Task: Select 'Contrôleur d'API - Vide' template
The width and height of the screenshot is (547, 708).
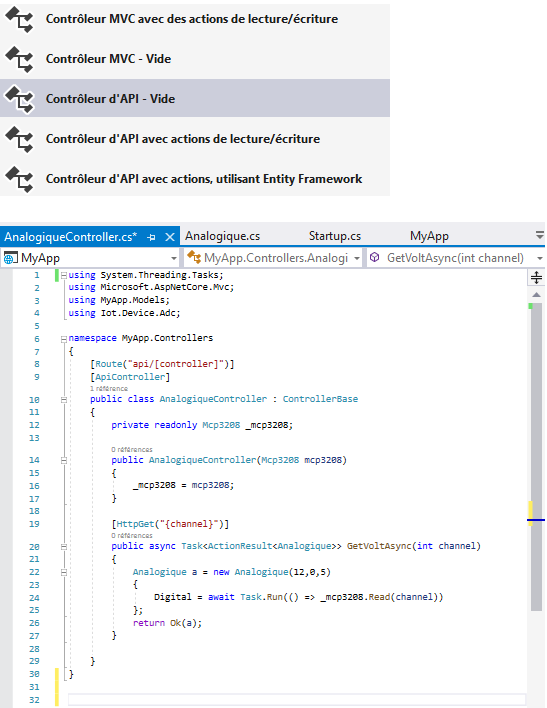Action: coord(195,98)
